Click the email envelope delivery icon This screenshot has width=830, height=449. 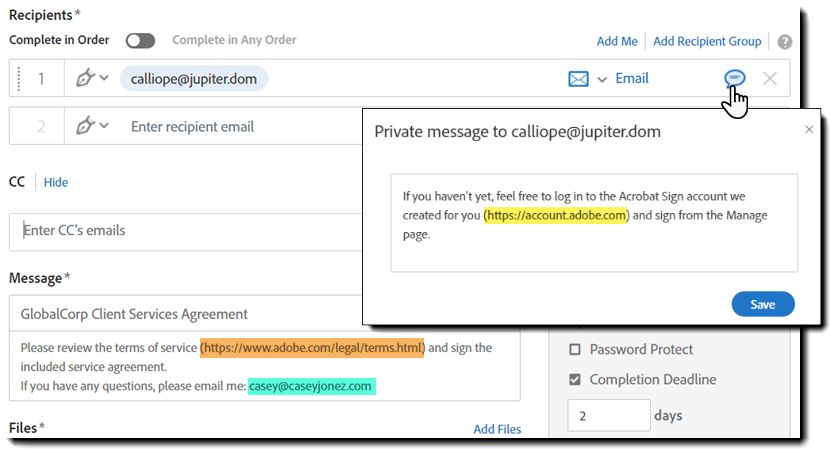(x=578, y=78)
